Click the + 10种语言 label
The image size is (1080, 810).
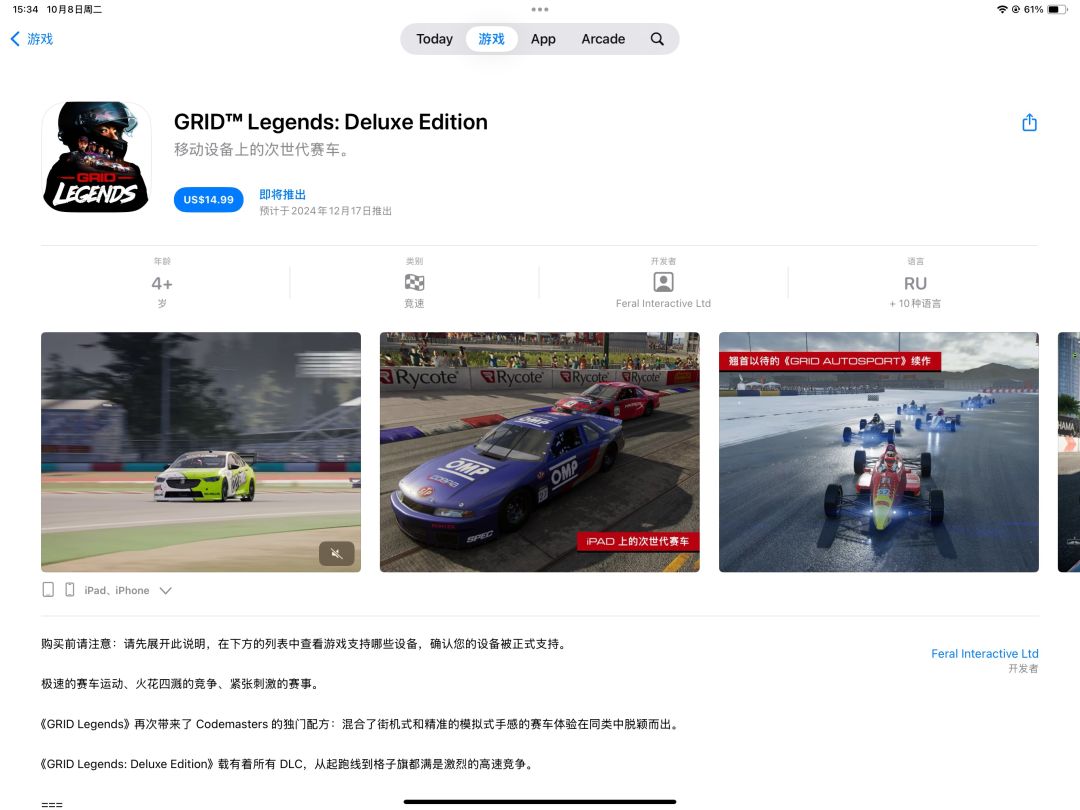pyautogui.click(x=915, y=303)
